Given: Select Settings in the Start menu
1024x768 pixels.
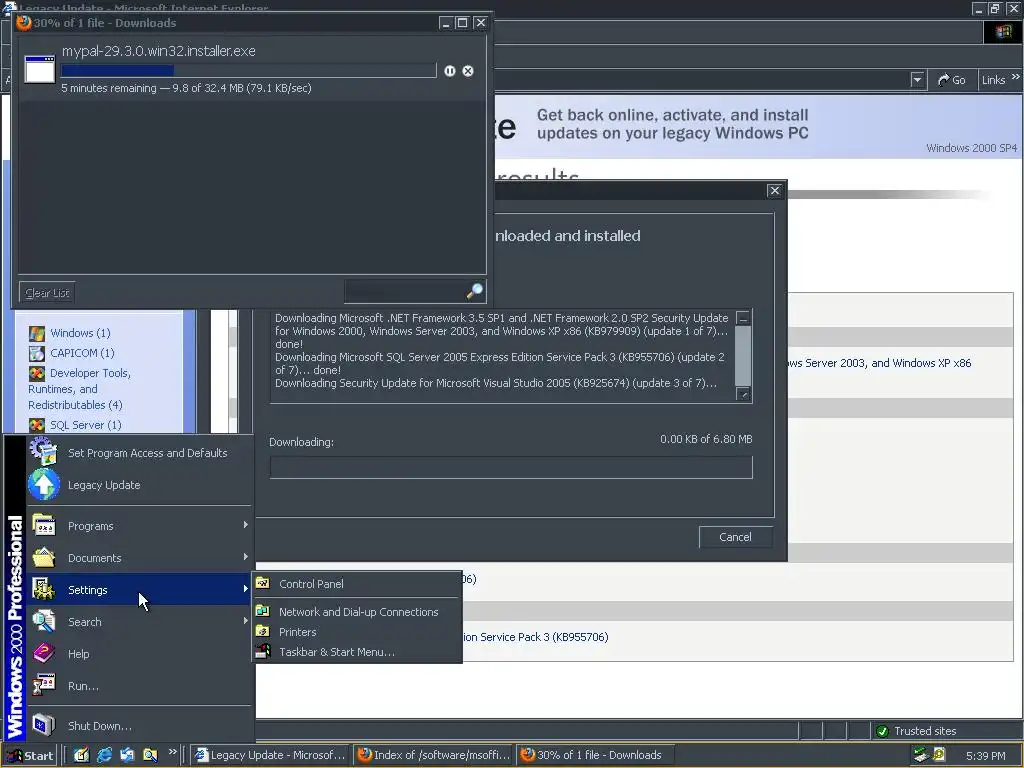Looking at the screenshot, I should pos(140,590).
